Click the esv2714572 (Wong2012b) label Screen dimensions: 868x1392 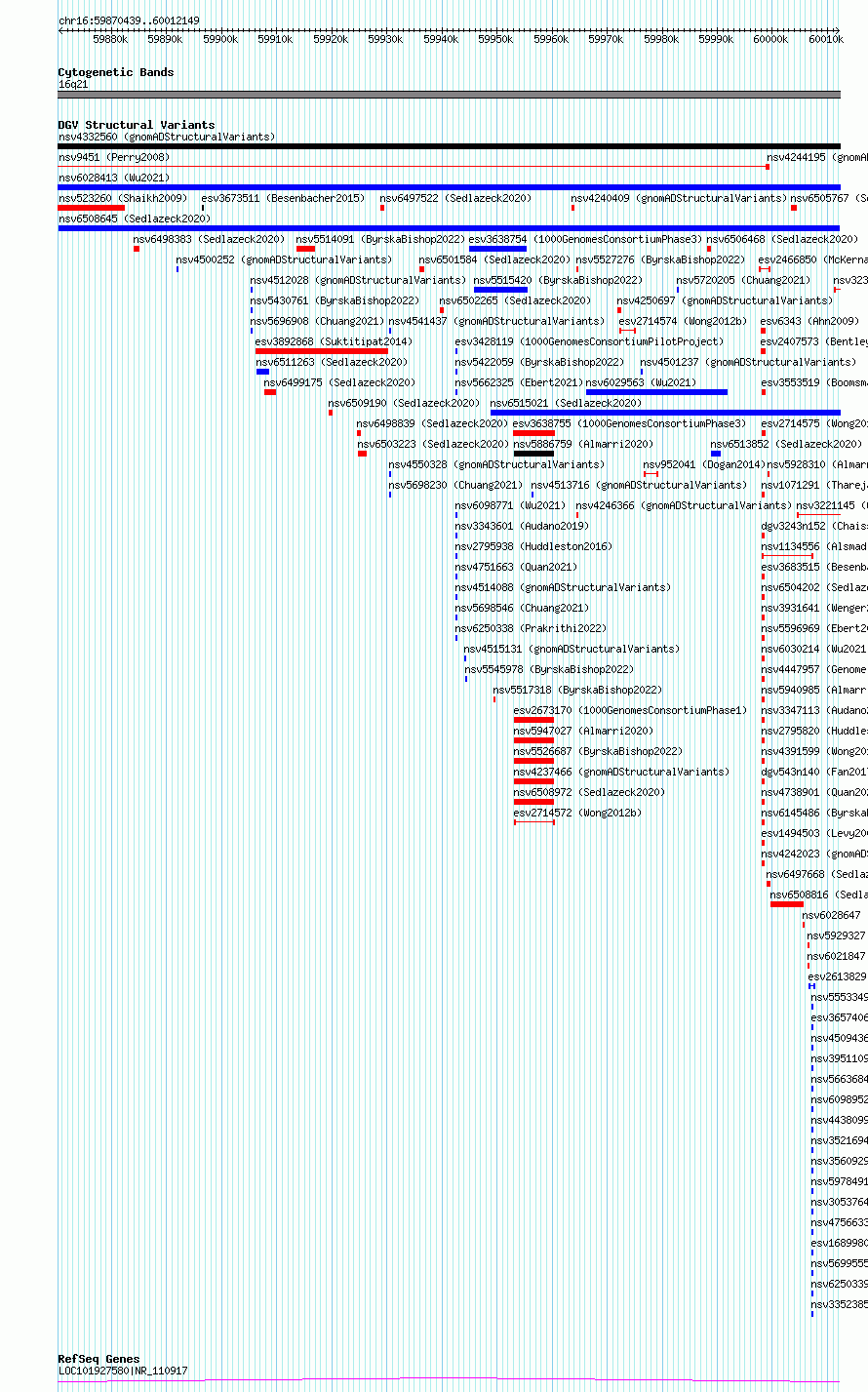click(x=577, y=813)
